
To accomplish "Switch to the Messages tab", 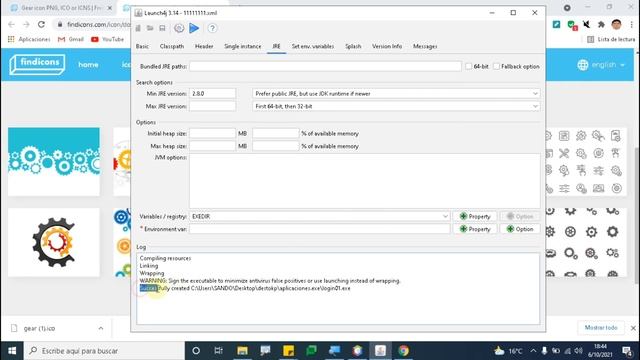I will click(x=425, y=47).
